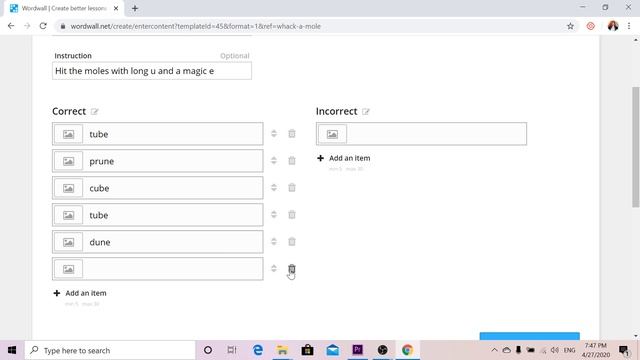640x360 pixels.
Task: Click the red extension icon in toolbar
Action: (x=590, y=26)
